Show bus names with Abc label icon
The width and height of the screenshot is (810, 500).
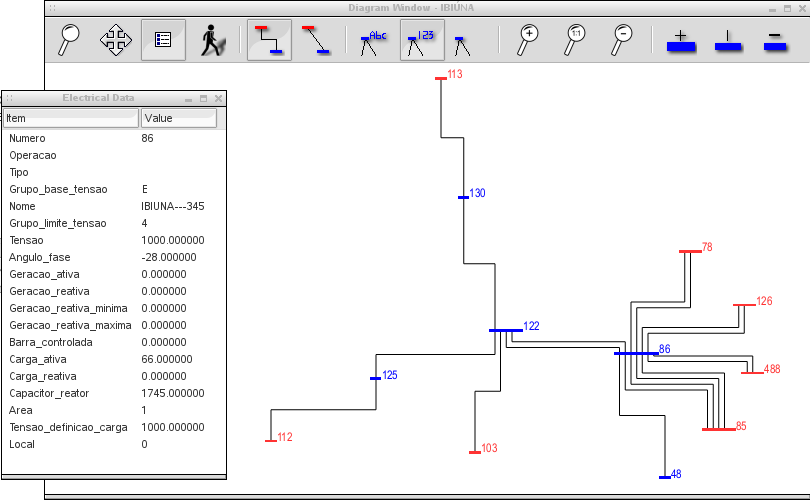pyautogui.click(x=373, y=42)
